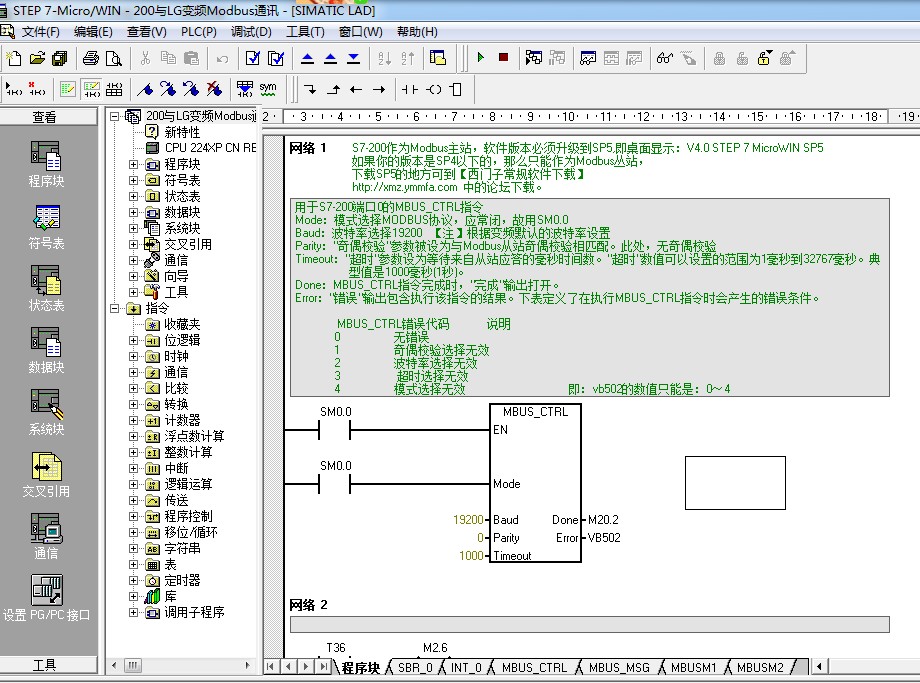The width and height of the screenshot is (920, 683).
Task: Toggle a bookmark on the current network
Action: click(143, 89)
